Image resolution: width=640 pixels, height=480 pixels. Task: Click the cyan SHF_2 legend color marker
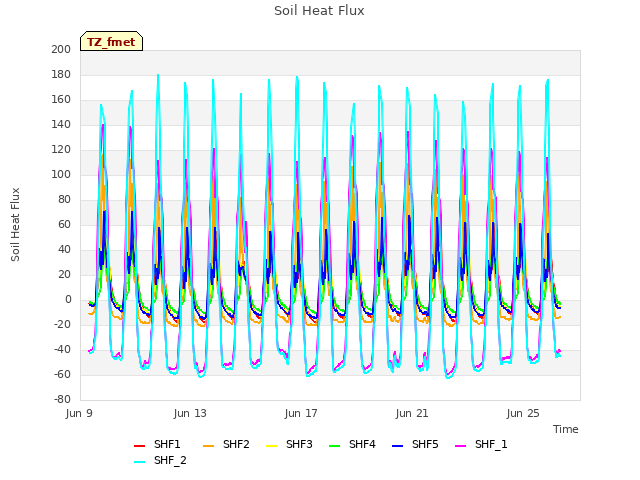(140, 462)
